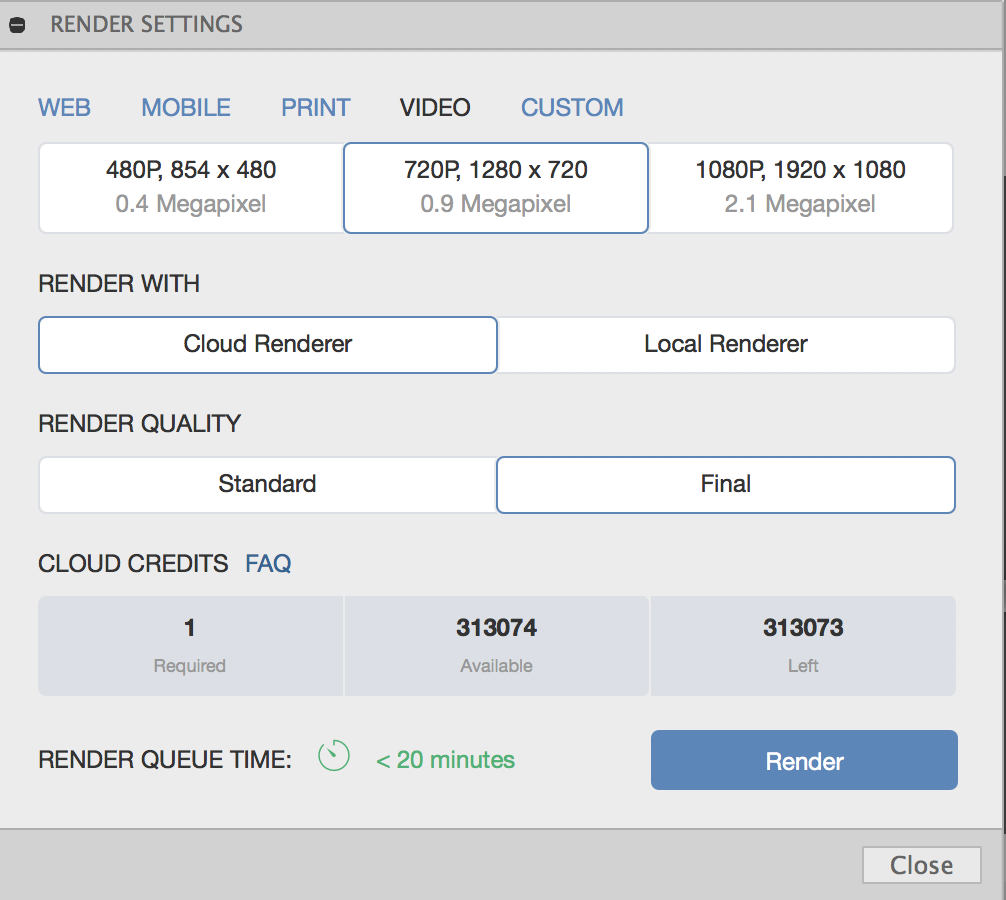
Task: Choose the 720P 1280 x 720 resolution
Action: (496, 188)
